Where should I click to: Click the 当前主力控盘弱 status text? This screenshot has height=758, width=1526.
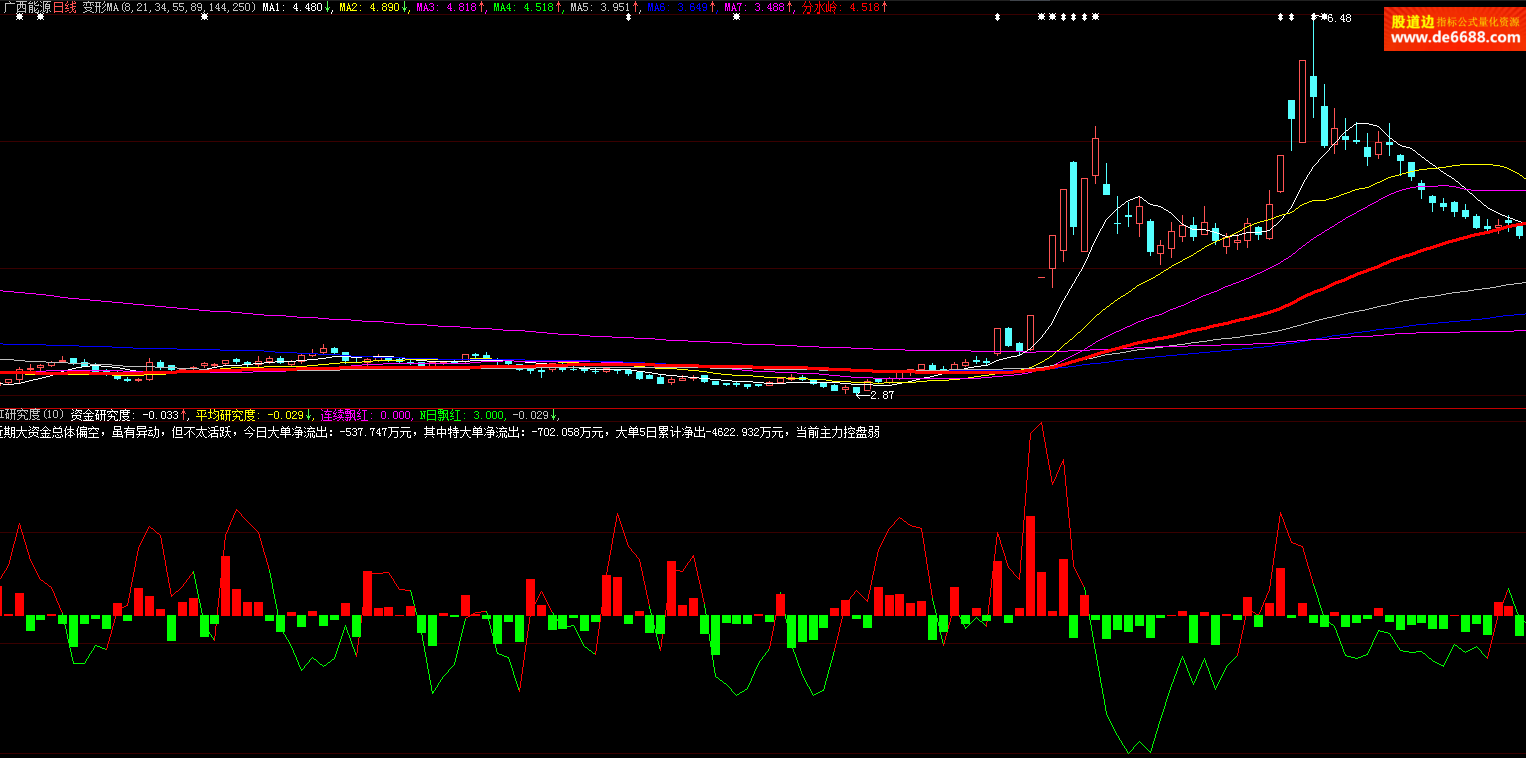(x=837, y=432)
